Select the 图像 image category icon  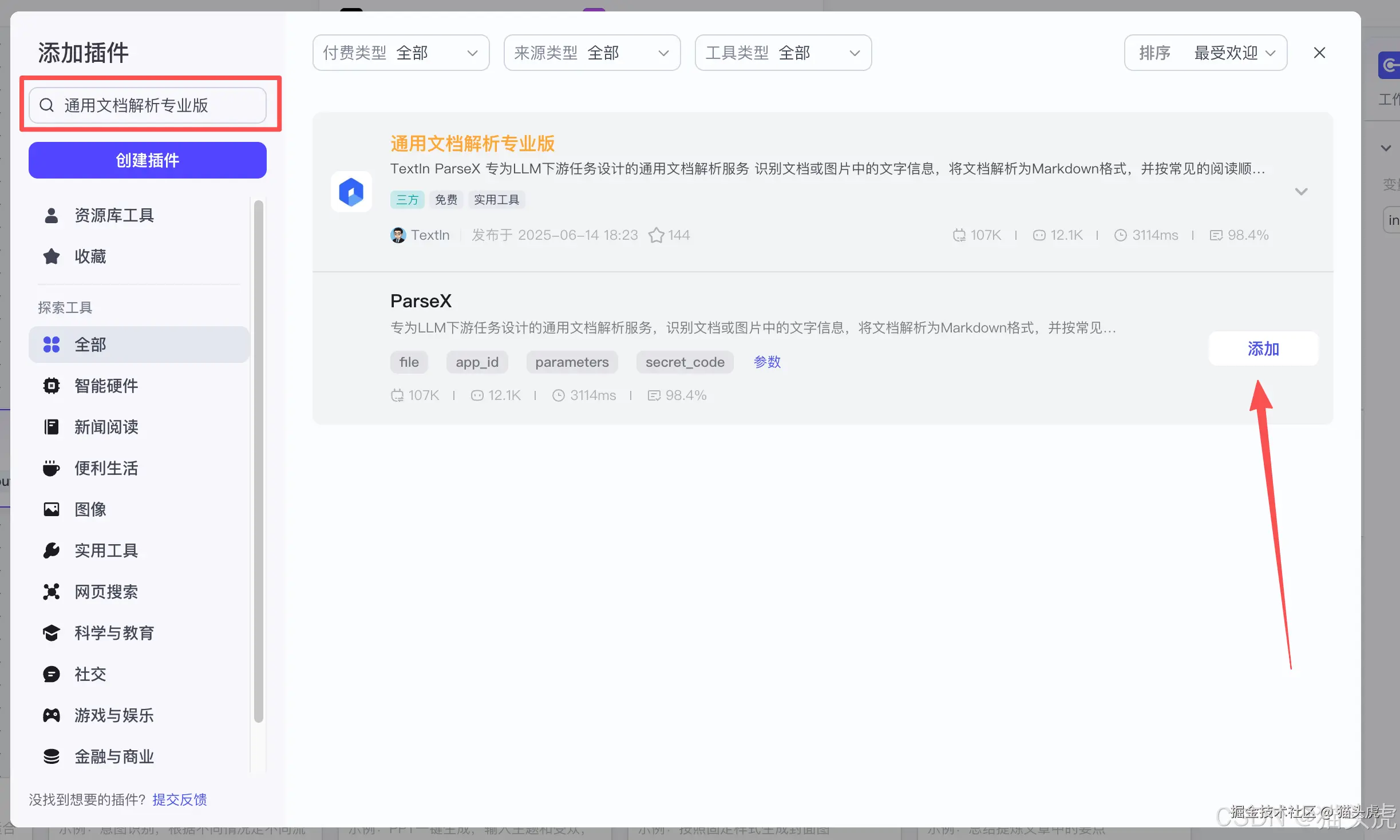(x=51, y=509)
